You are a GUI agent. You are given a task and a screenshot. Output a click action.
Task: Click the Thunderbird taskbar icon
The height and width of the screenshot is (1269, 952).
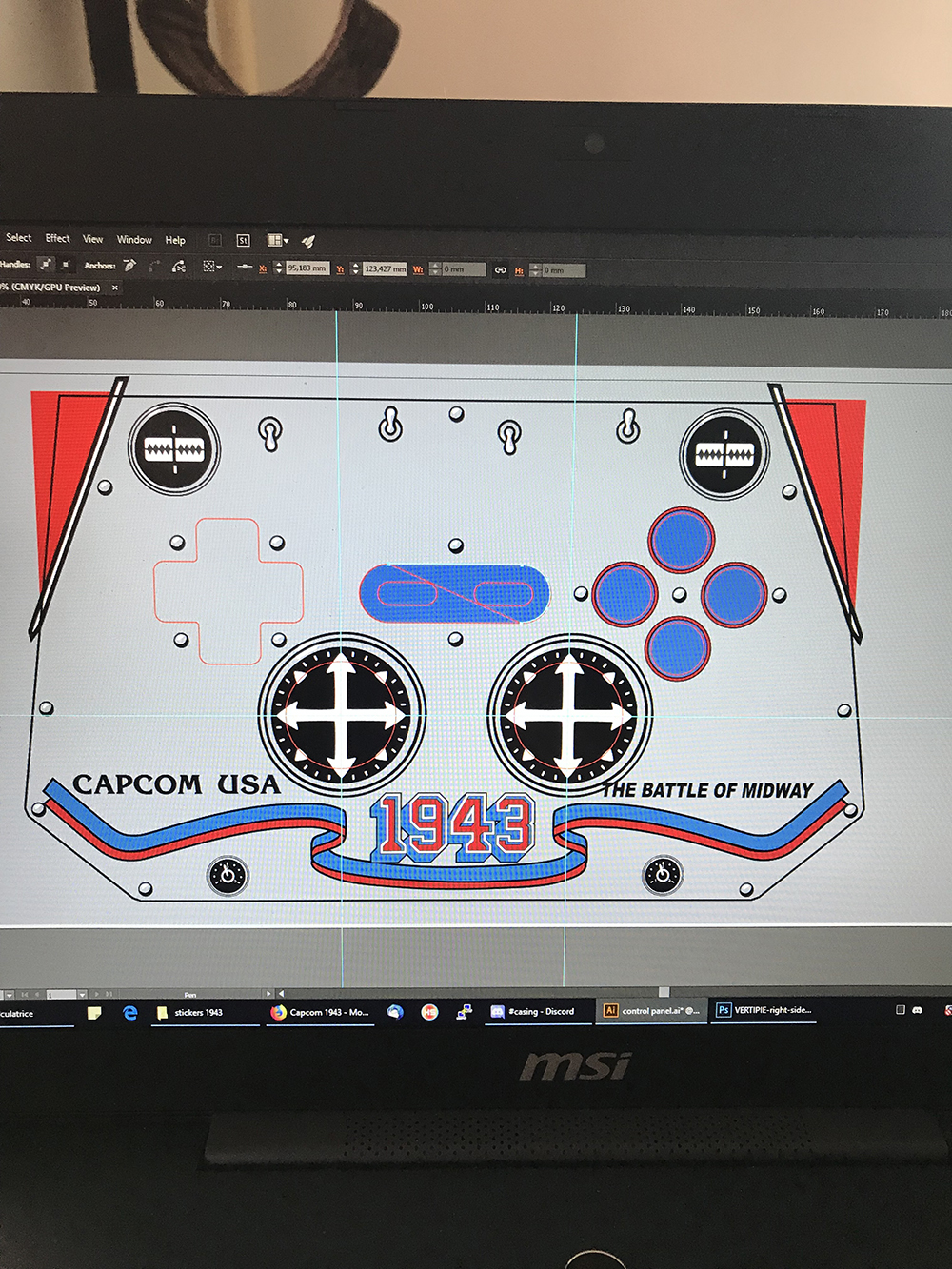395,1012
